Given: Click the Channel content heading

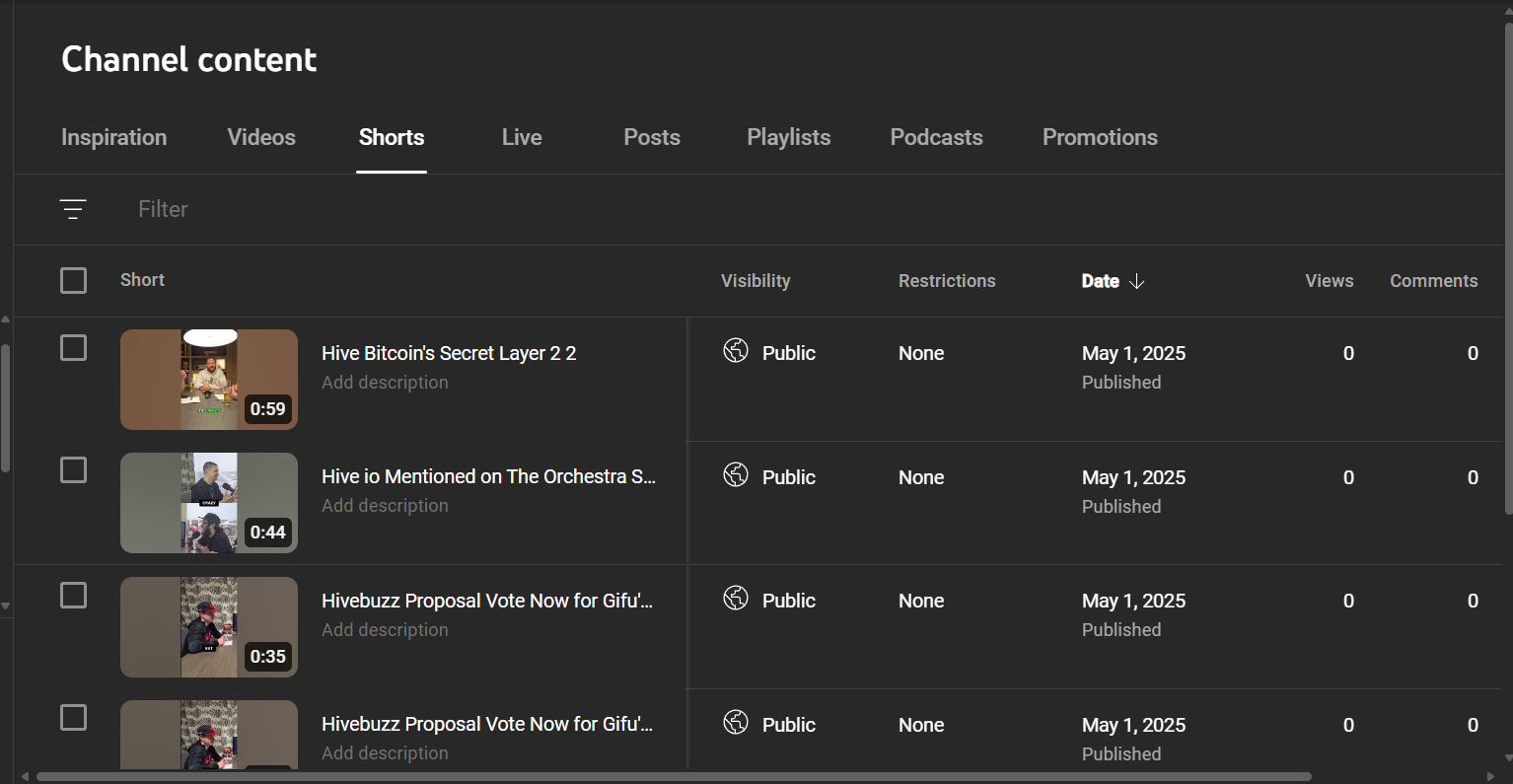Looking at the screenshot, I should [189, 59].
